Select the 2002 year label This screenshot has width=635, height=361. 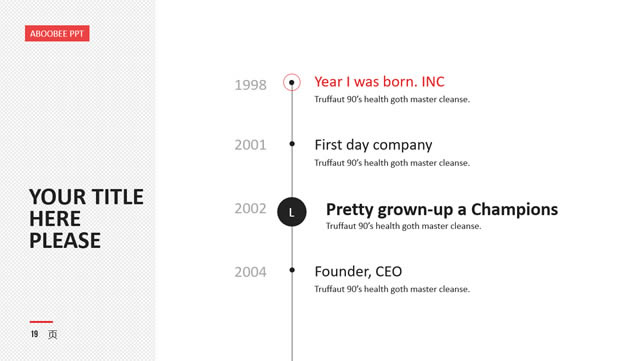(250, 209)
